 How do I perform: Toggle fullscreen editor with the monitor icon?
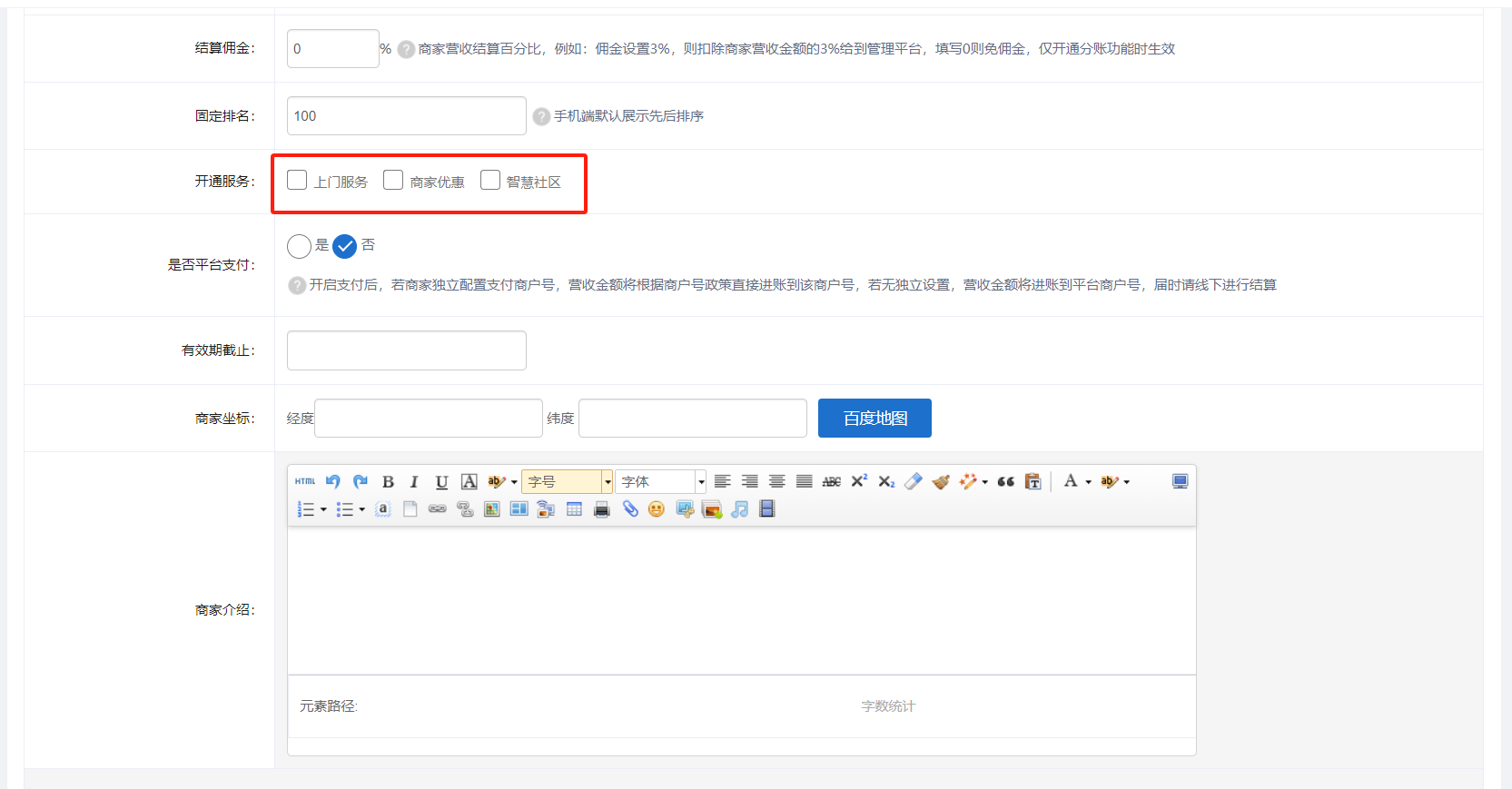click(1180, 481)
